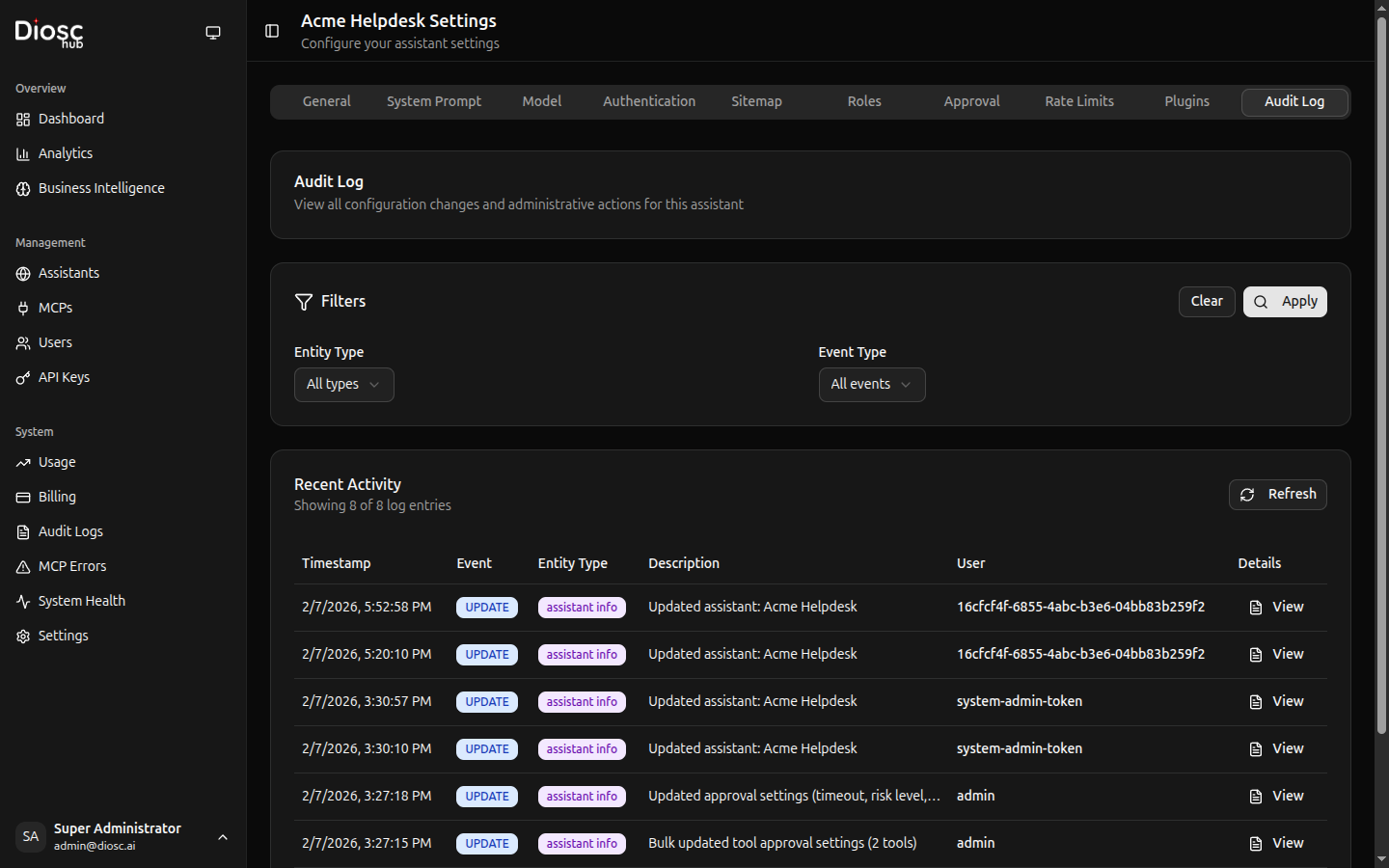1389x868 pixels.
Task: Click the System Health pulse icon
Action: tap(23, 602)
